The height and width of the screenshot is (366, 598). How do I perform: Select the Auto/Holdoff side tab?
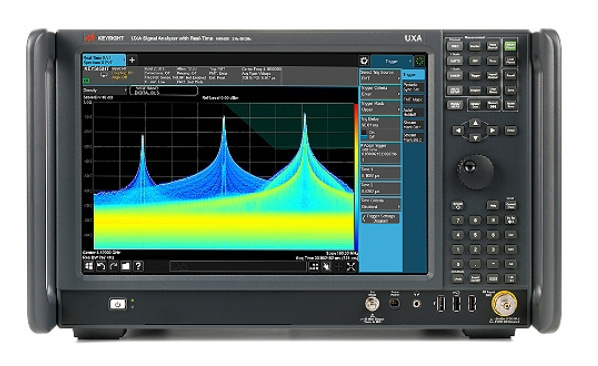pyautogui.click(x=413, y=112)
